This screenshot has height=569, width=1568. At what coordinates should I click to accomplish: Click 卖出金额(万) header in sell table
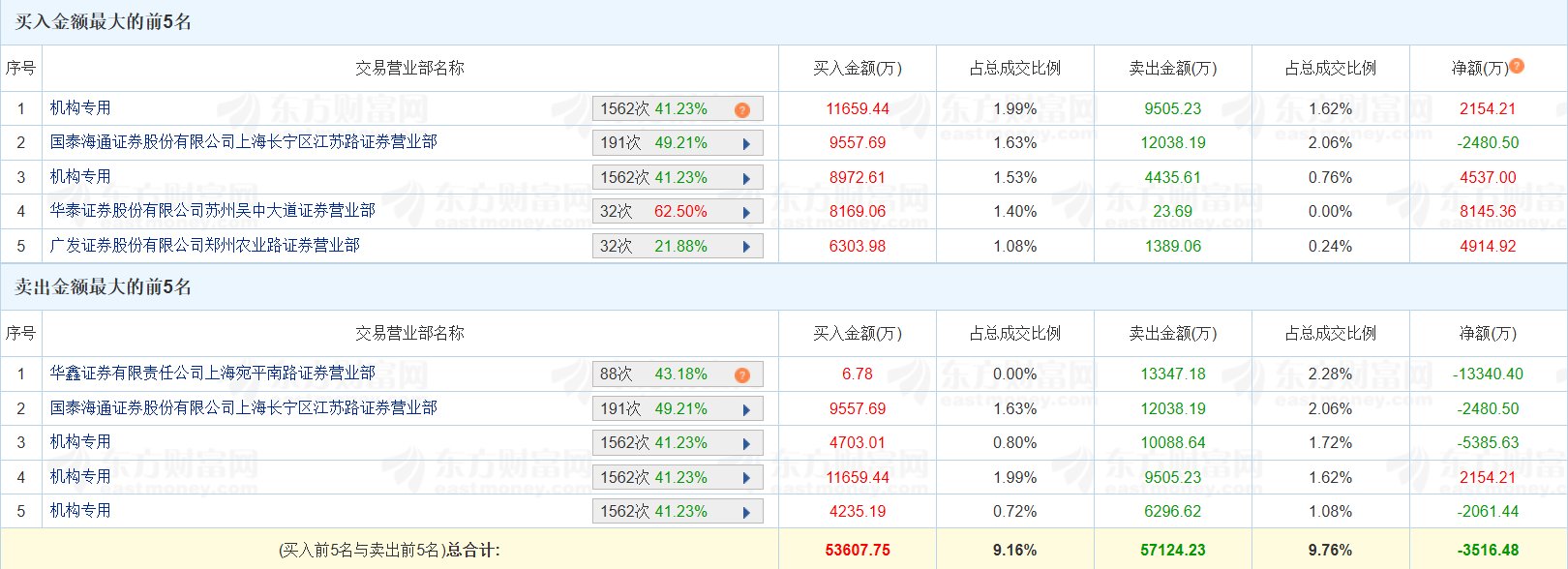(x=1172, y=333)
